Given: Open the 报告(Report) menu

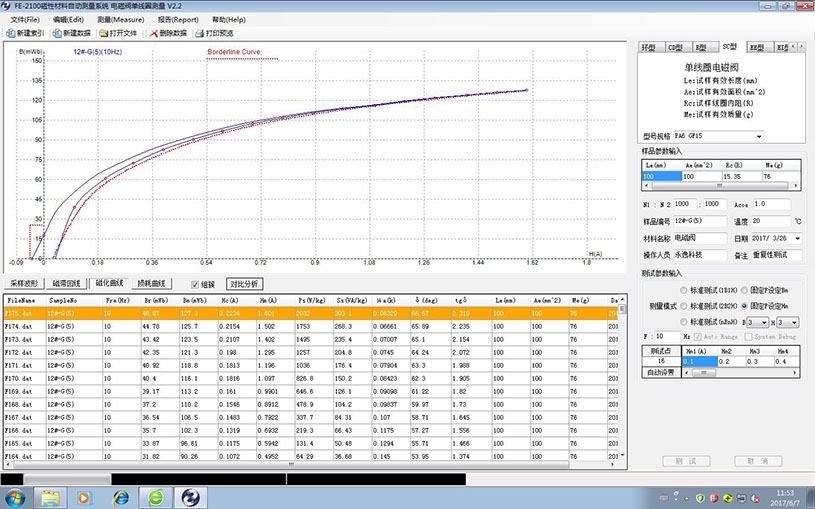Looking at the screenshot, I should (x=178, y=20).
